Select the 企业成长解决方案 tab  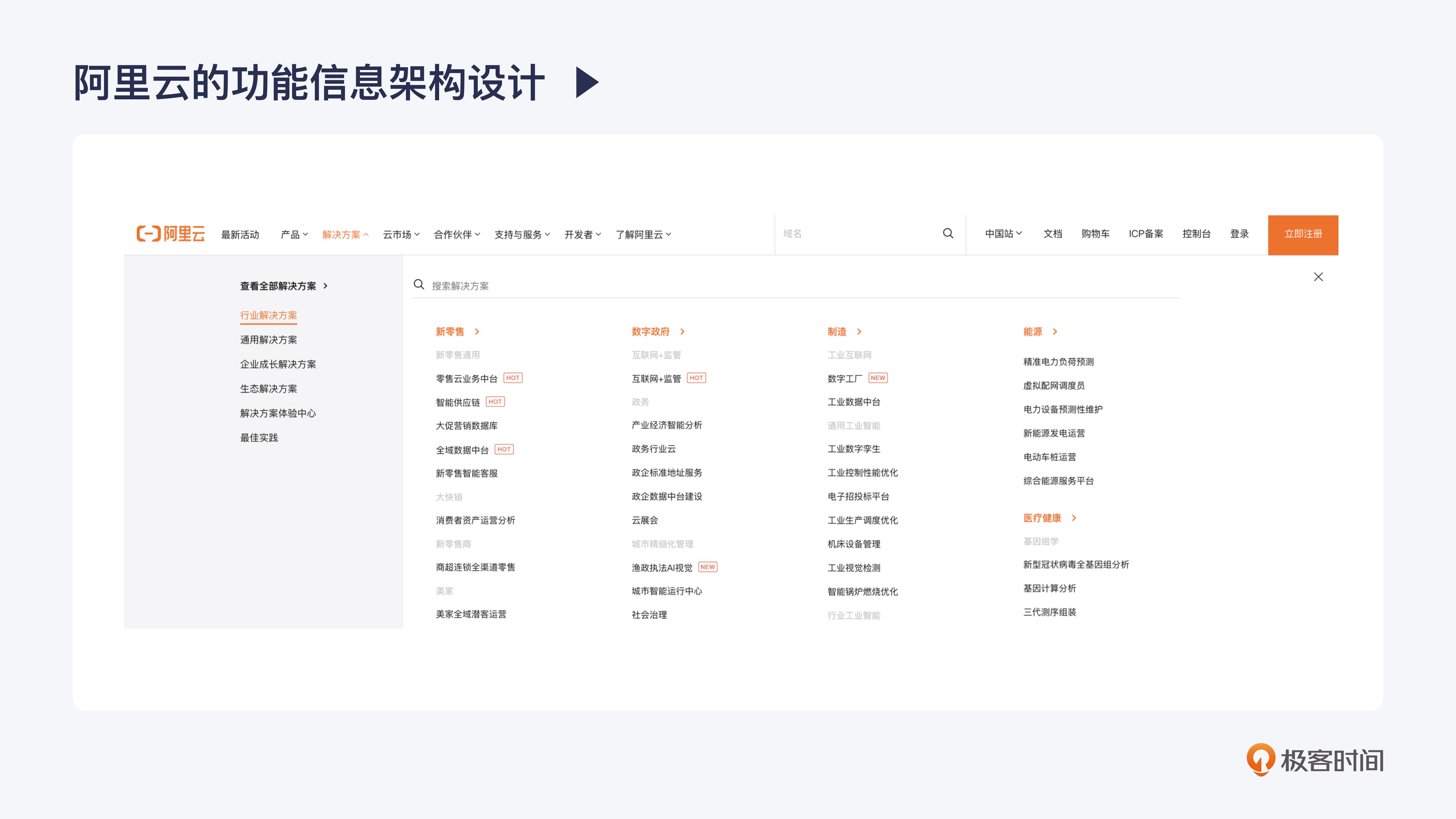[x=278, y=364]
